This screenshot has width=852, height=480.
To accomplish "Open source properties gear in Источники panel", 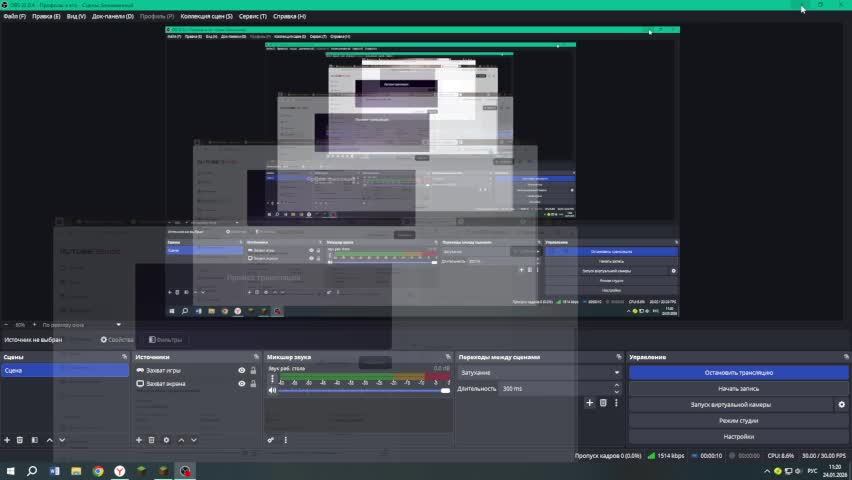I will click(166, 440).
